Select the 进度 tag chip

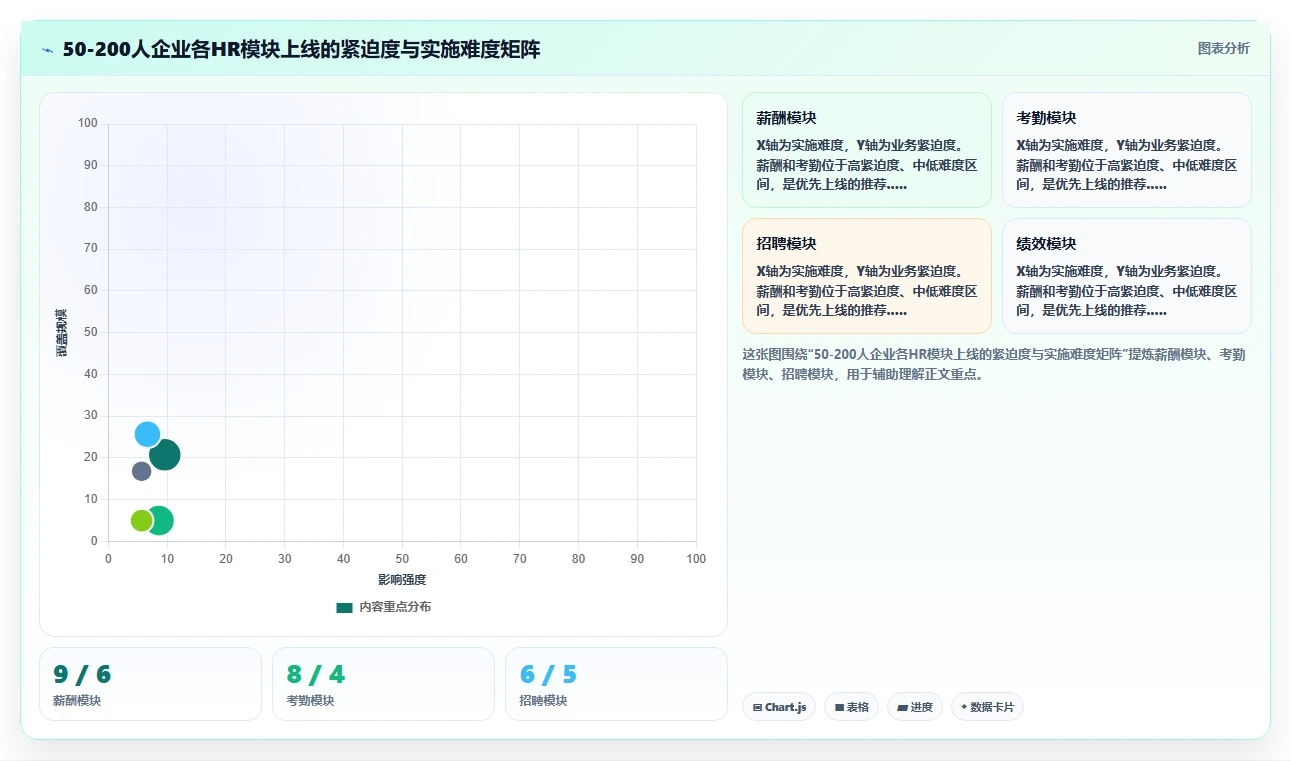click(914, 707)
